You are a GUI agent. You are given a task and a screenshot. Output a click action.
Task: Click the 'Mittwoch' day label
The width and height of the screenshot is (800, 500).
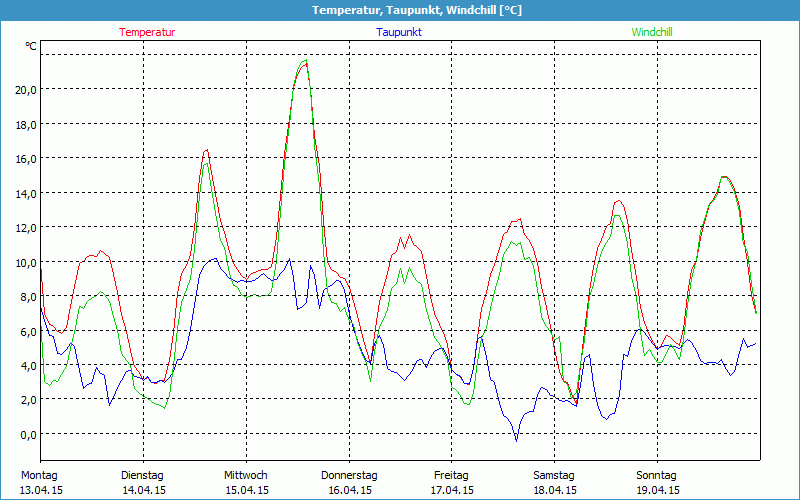point(246,476)
